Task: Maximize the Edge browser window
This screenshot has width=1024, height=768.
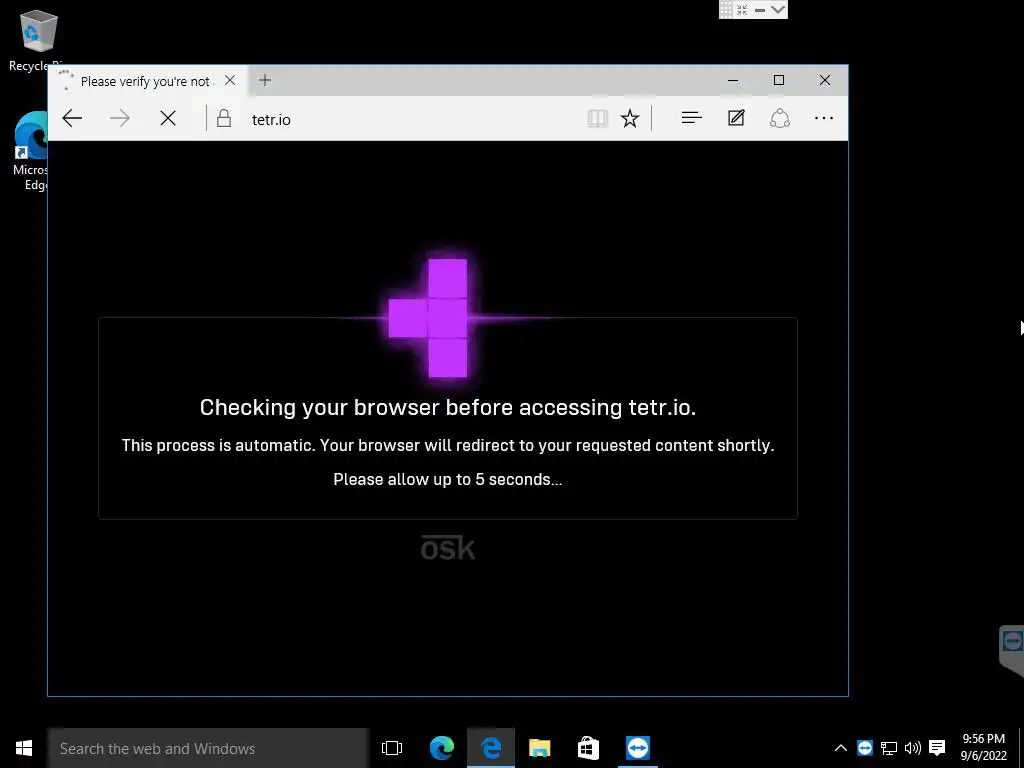Action: (x=778, y=80)
